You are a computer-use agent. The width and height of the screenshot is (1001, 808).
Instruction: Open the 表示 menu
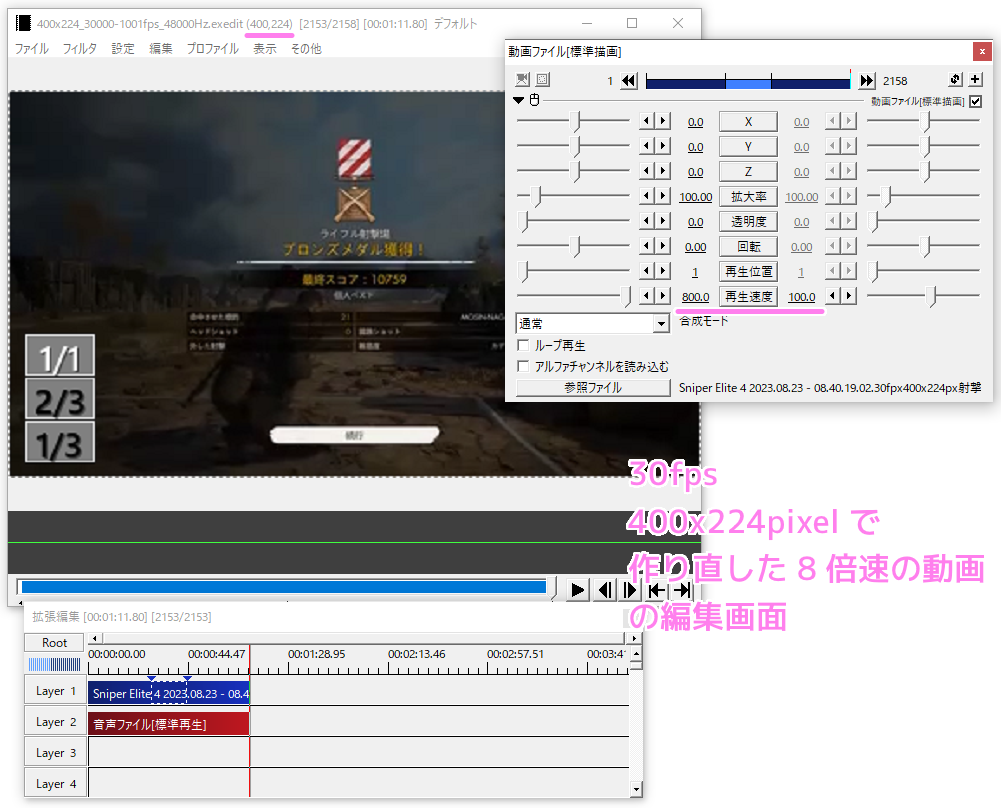coord(264,48)
